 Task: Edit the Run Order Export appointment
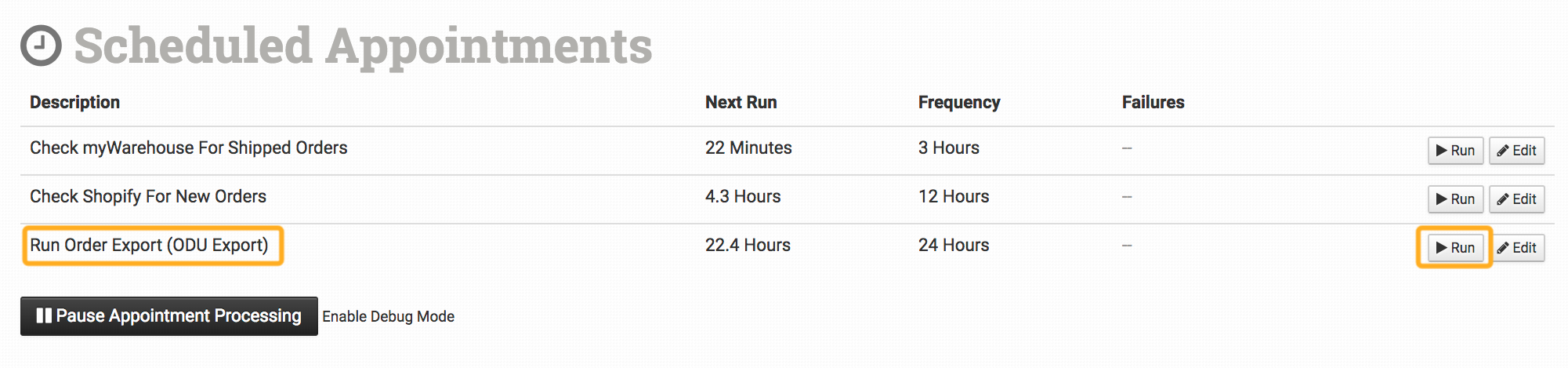pyautogui.click(x=1516, y=248)
